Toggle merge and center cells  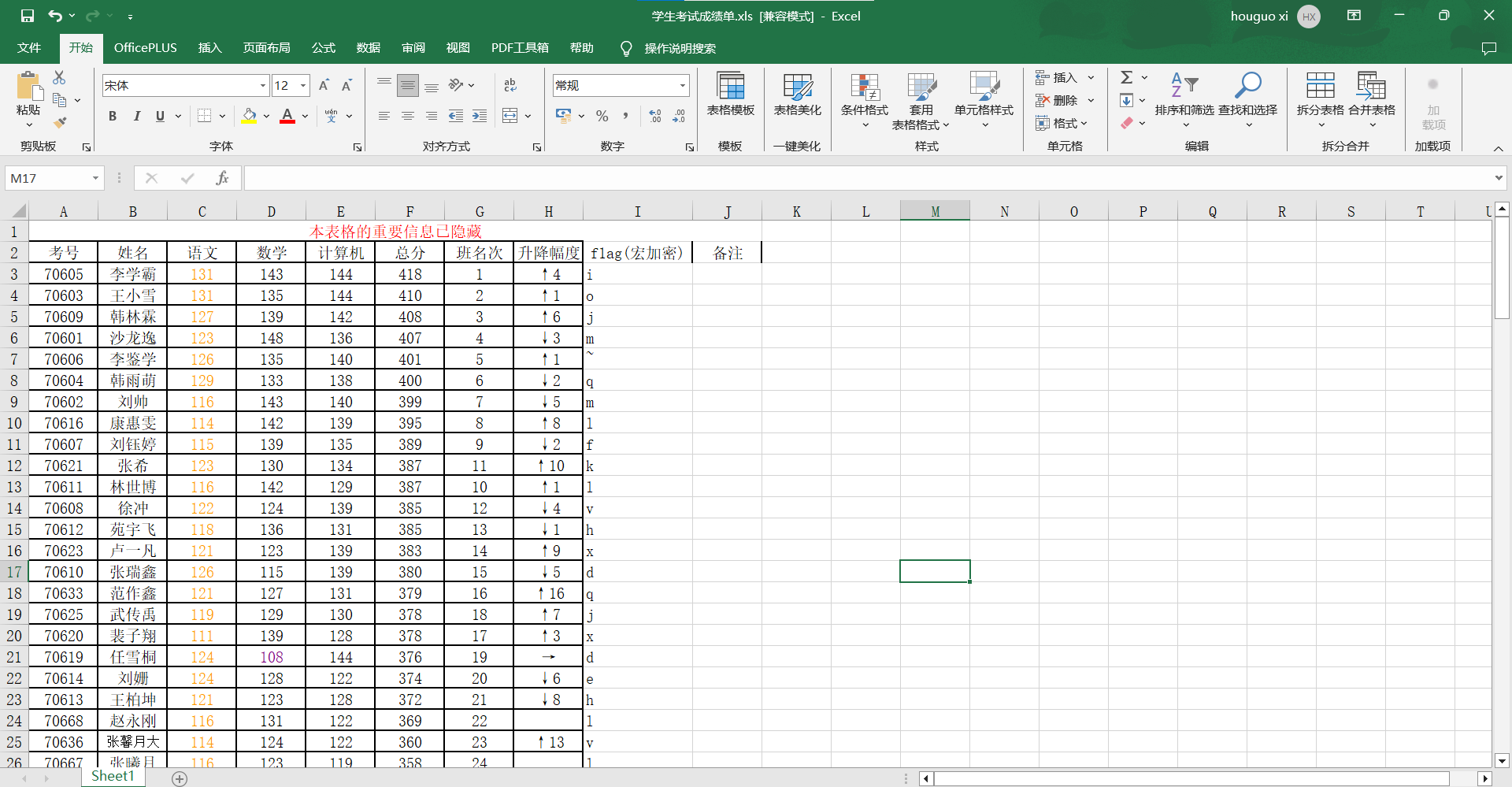510,116
